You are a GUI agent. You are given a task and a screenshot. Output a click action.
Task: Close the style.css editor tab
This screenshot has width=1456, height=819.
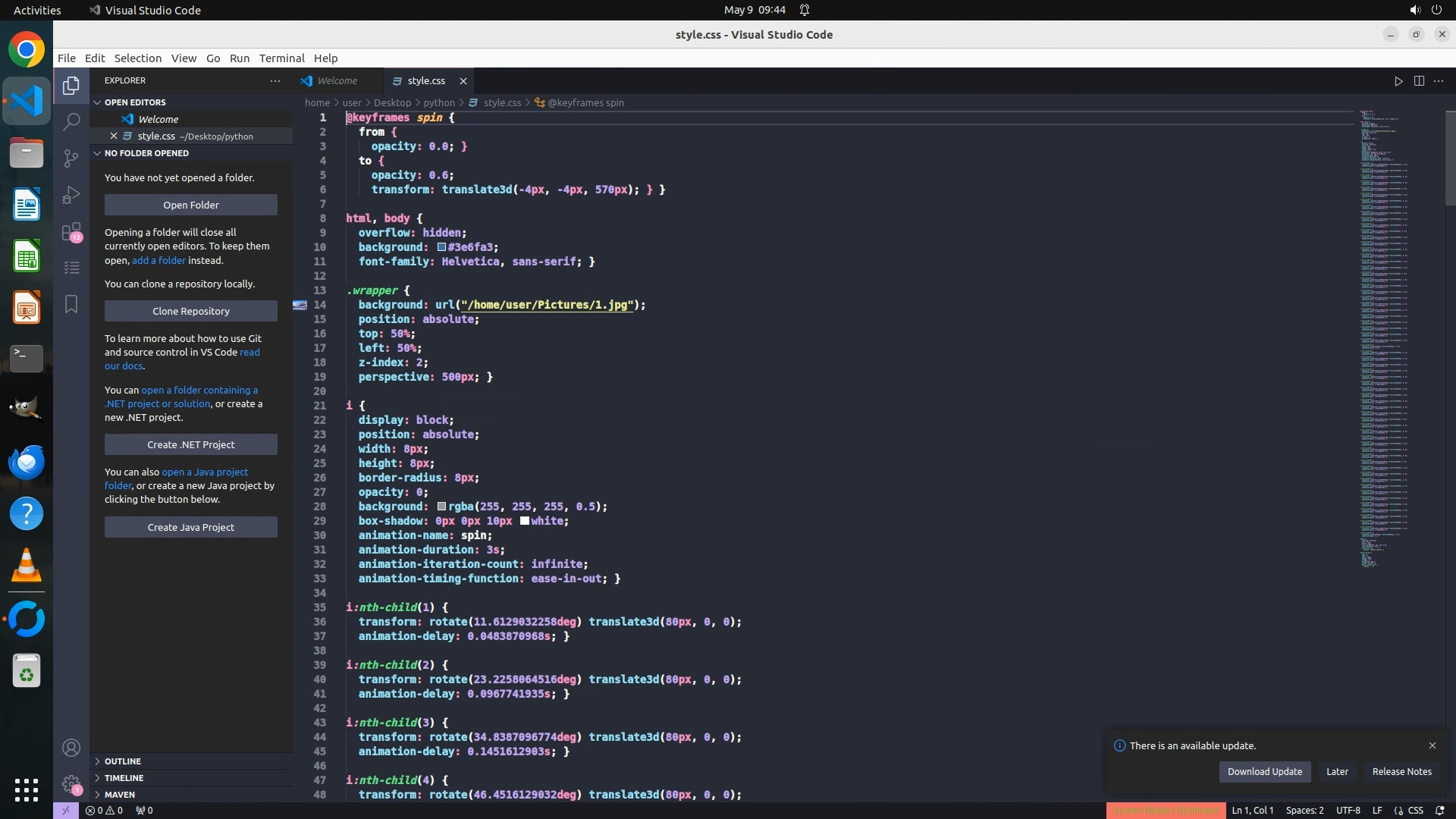point(463,81)
